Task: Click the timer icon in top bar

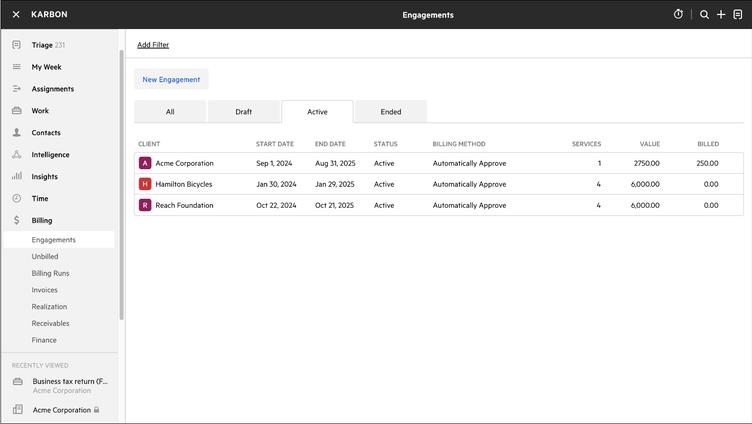Action: pos(678,14)
